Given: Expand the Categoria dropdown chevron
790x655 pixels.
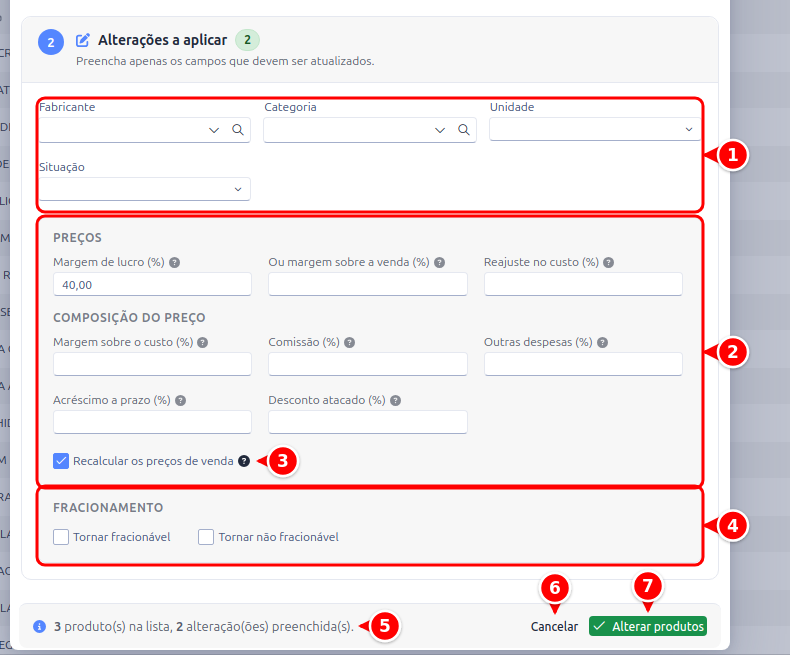Looking at the screenshot, I should coord(440,130).
